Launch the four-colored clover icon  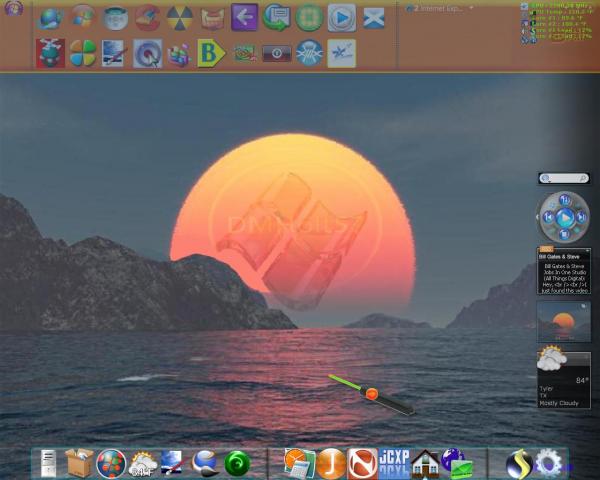[x=83, y=53]
